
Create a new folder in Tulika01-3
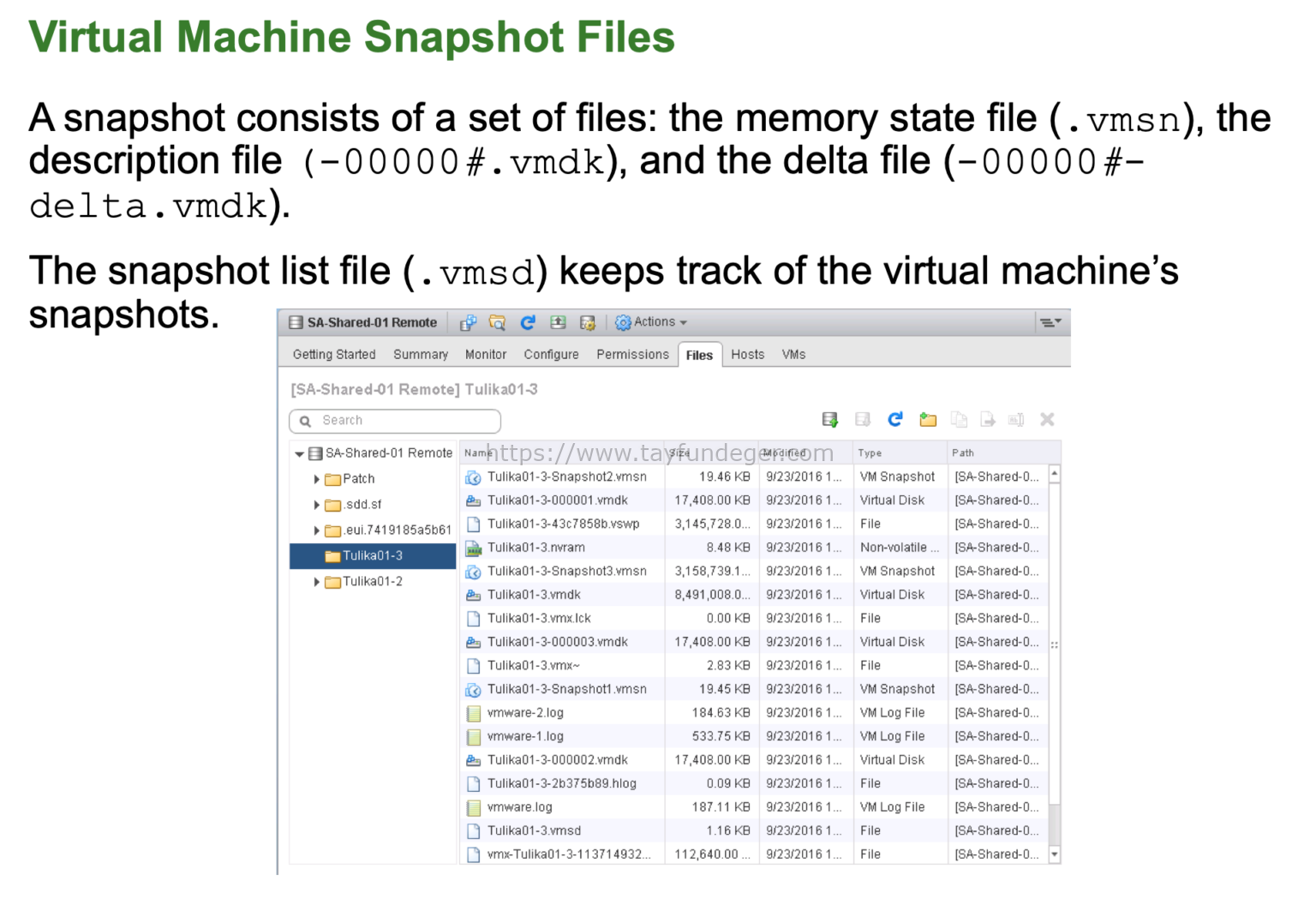click(928, 419)
